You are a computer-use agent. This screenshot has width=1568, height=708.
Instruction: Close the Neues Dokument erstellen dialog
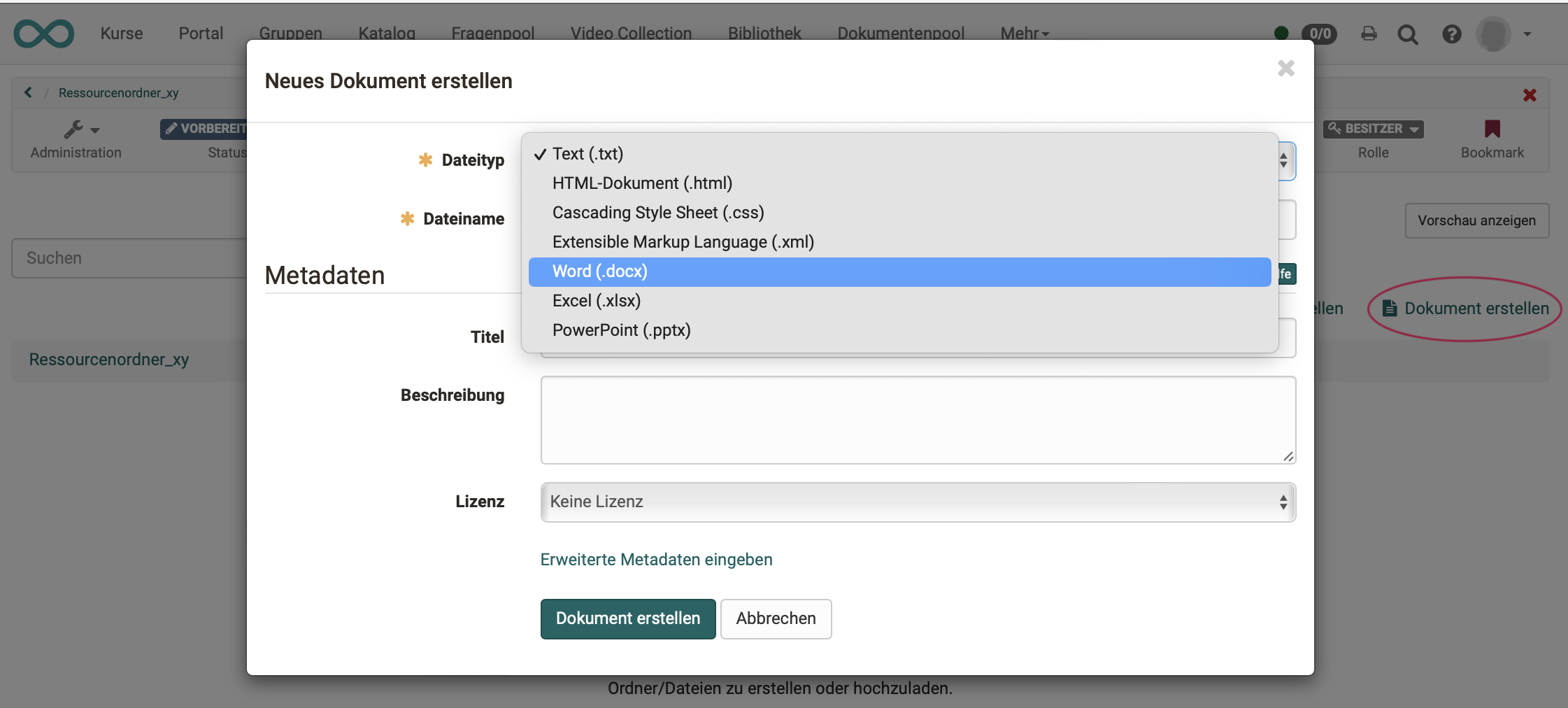pos(1285,69)
